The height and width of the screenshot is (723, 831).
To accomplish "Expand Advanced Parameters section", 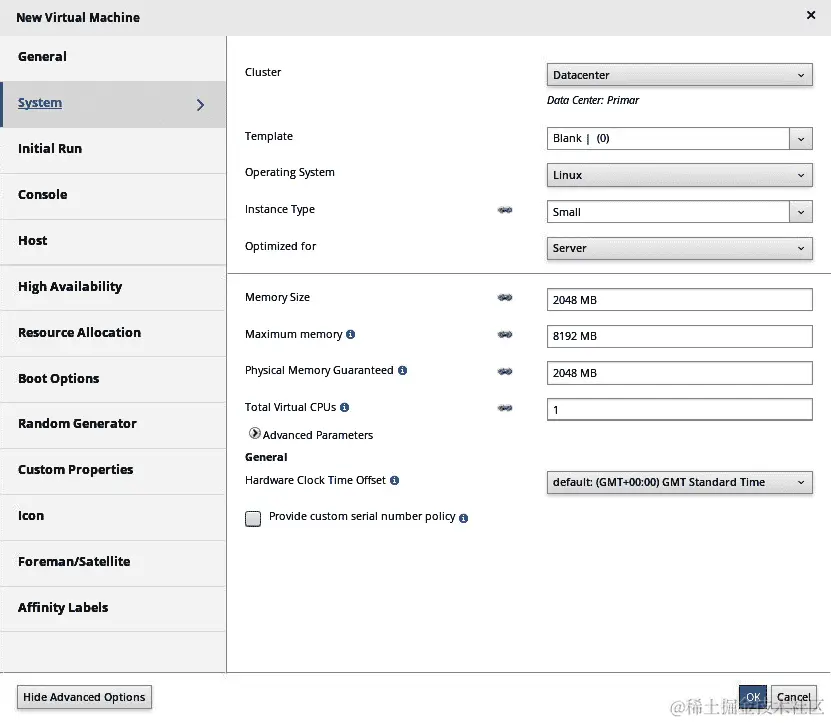I will click(x=255, y=435).
